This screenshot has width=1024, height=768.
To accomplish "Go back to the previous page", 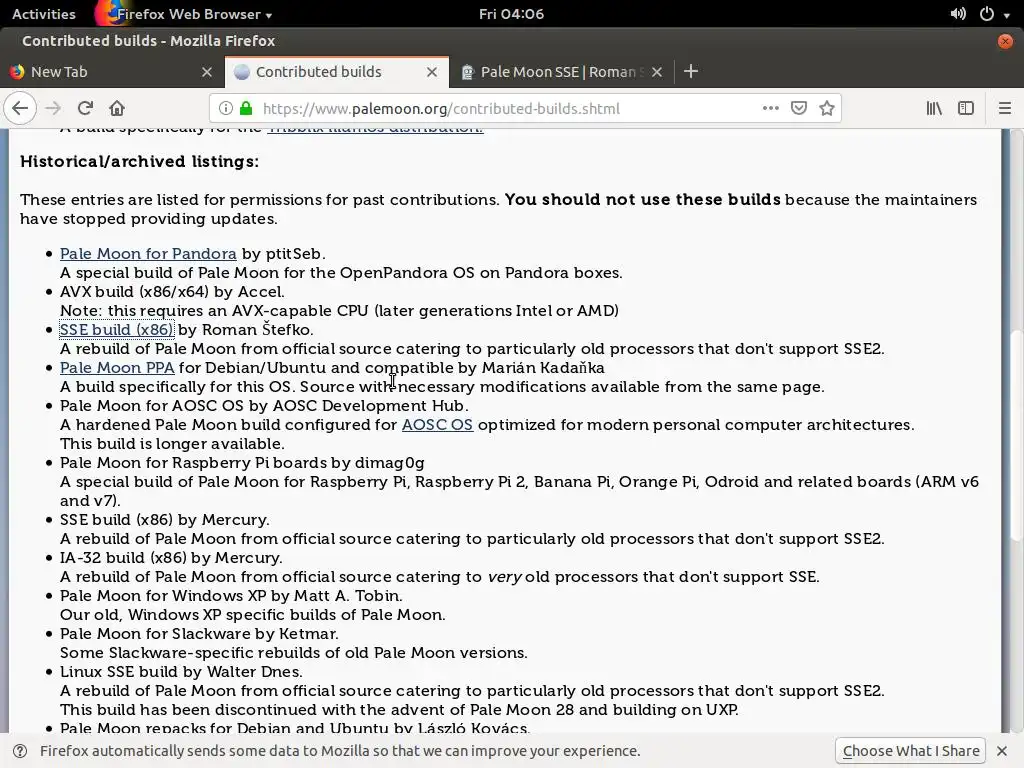I will click(x=20, y=108).
